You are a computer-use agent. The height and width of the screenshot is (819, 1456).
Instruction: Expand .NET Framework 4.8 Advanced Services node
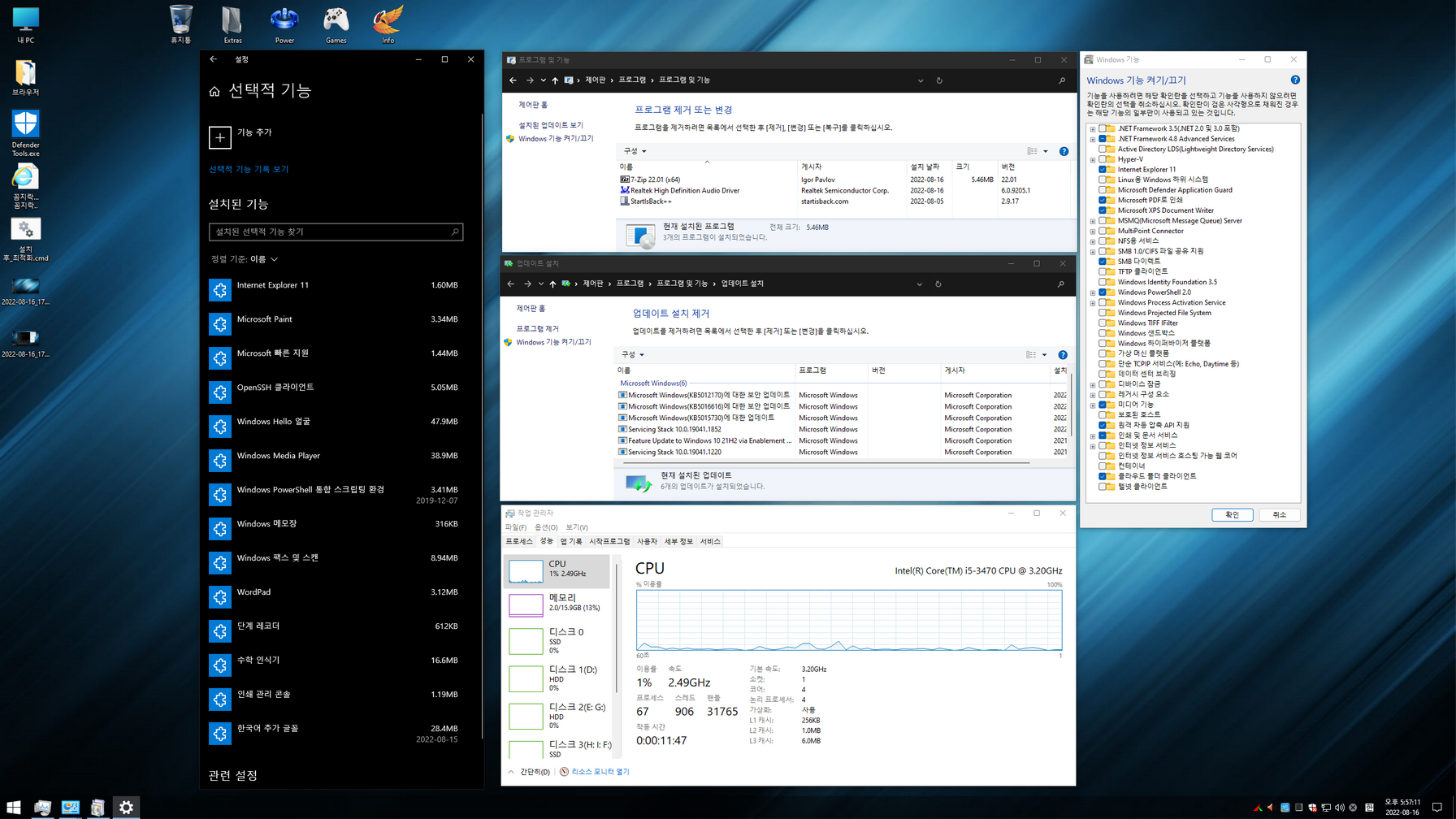(x=1093, y=139)
